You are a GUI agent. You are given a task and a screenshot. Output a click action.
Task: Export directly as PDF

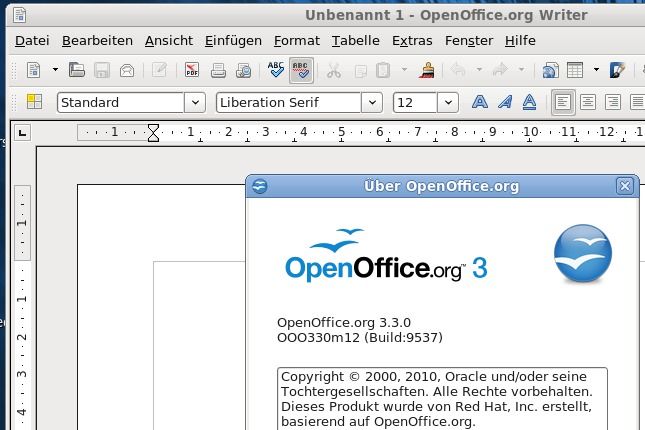(x=192, y=70)
